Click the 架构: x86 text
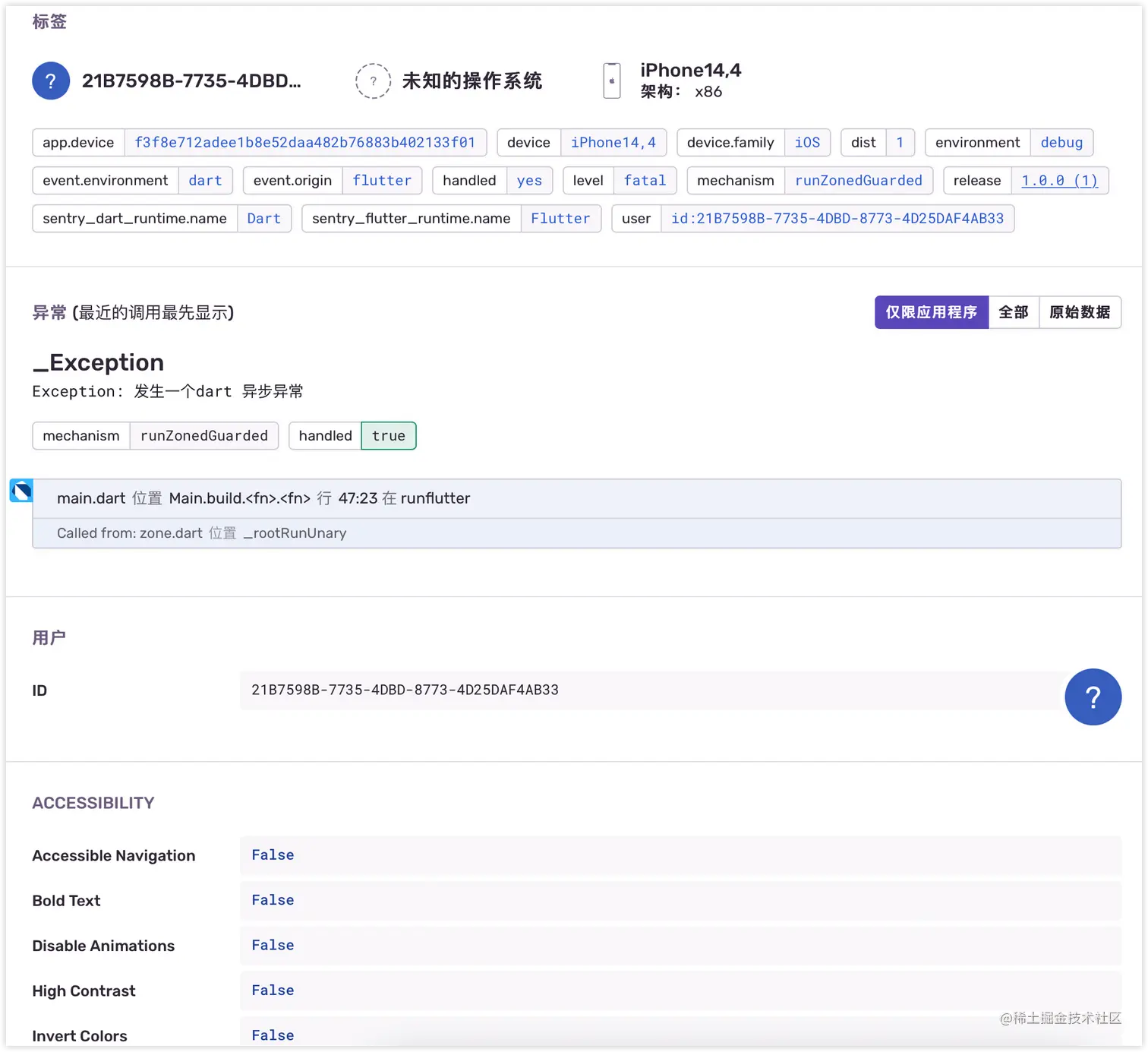 pyautogui.click(x=681, y=92)
